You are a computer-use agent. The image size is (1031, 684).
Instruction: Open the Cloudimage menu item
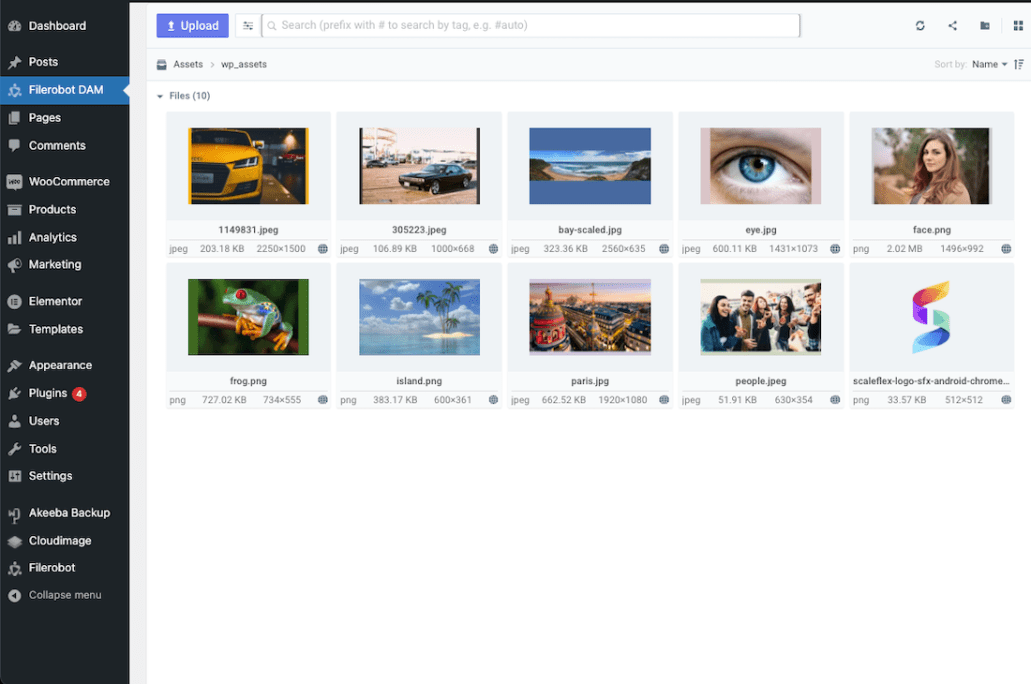[64, 541]
